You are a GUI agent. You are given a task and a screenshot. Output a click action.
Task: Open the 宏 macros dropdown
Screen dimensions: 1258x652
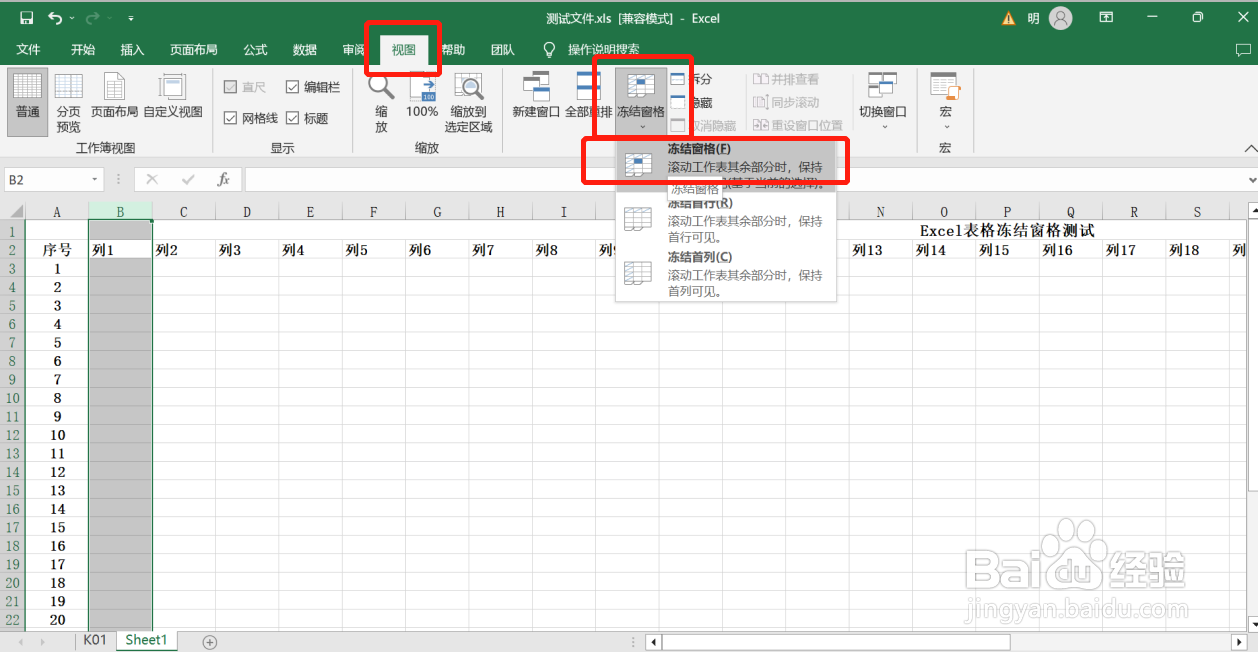pyautogui.click(x=945, y=101)
